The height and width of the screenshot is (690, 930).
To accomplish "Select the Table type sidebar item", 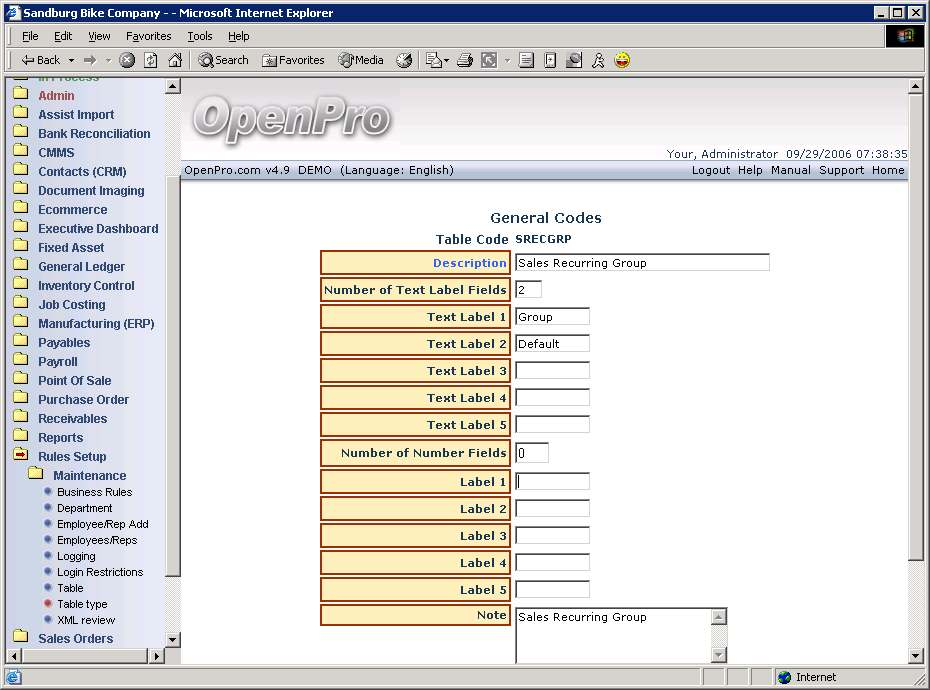I will click(x=82, y=604).
